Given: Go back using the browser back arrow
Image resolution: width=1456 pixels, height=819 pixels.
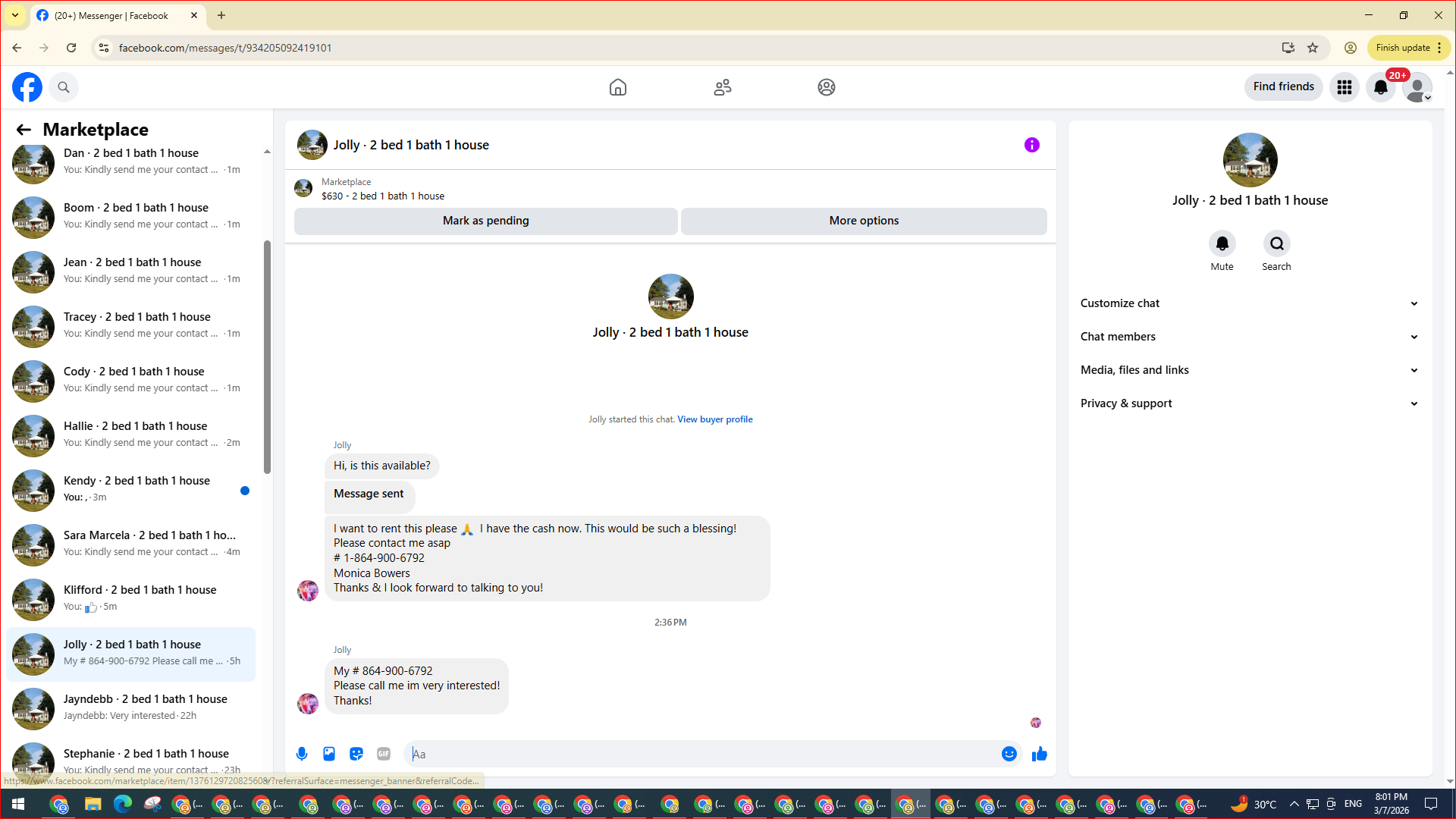Looking at the screenshot, I should 17,48.
